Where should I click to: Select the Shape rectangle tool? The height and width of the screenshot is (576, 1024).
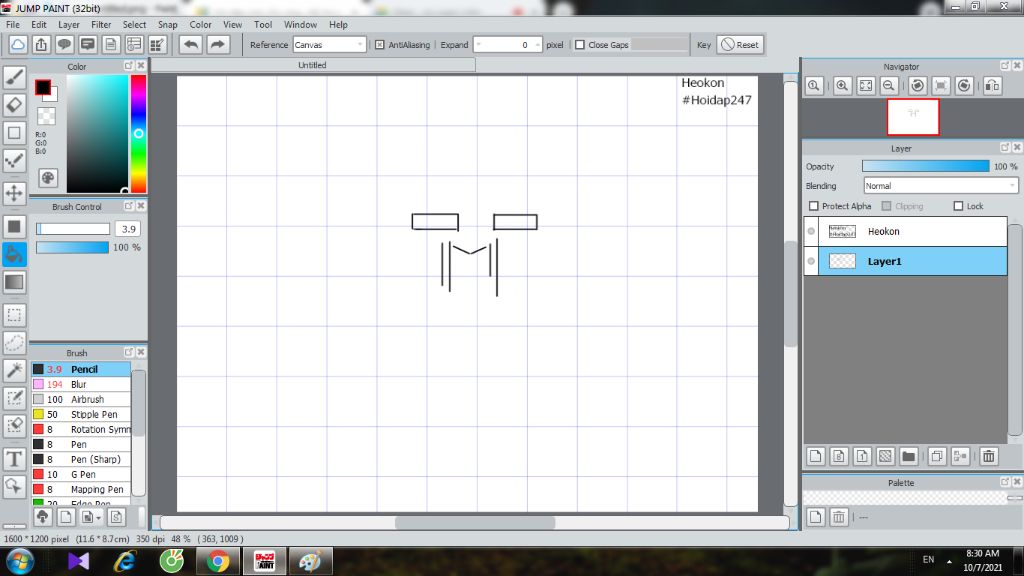(14, 133)
